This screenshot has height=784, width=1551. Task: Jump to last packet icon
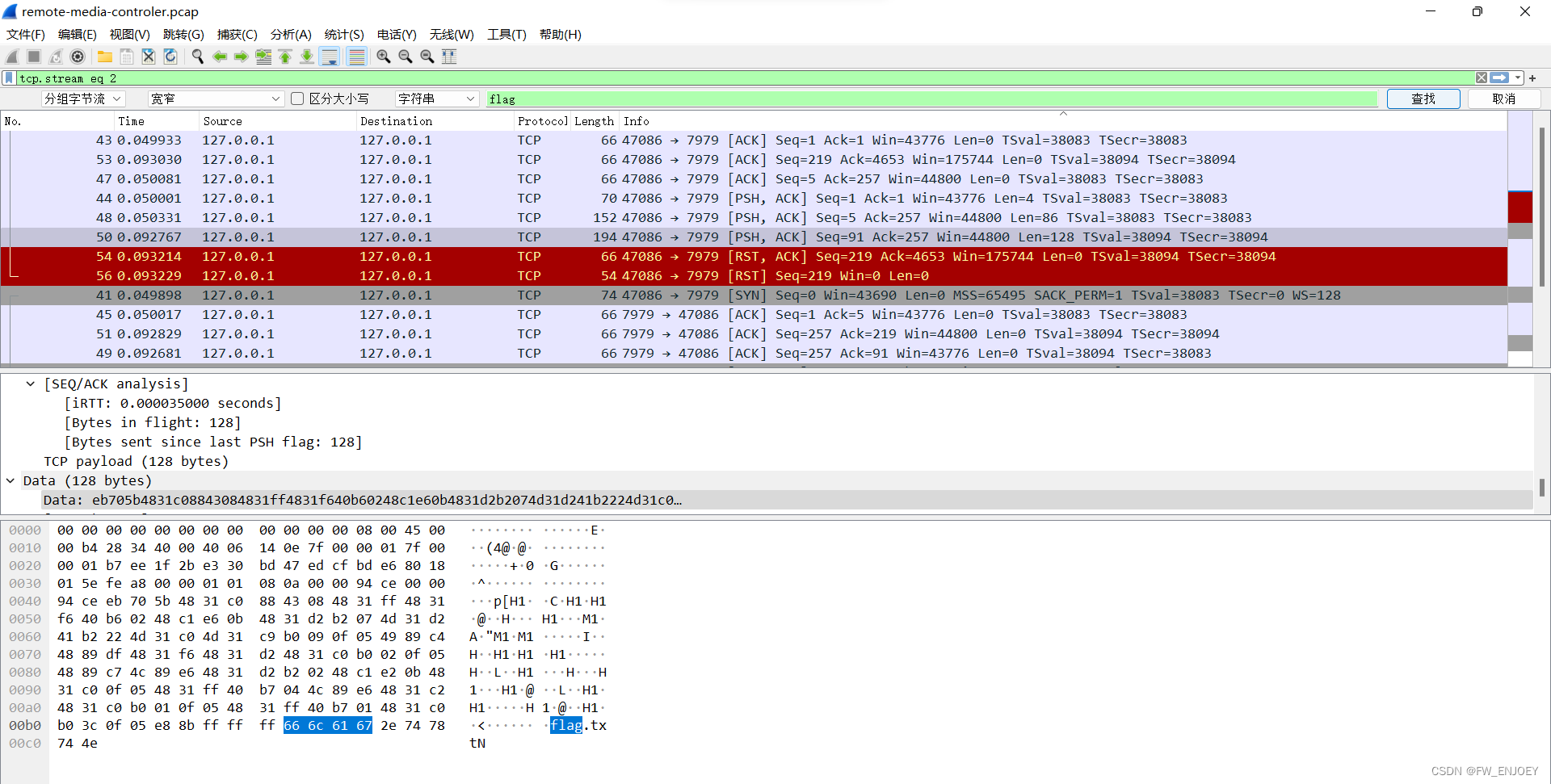307,57
